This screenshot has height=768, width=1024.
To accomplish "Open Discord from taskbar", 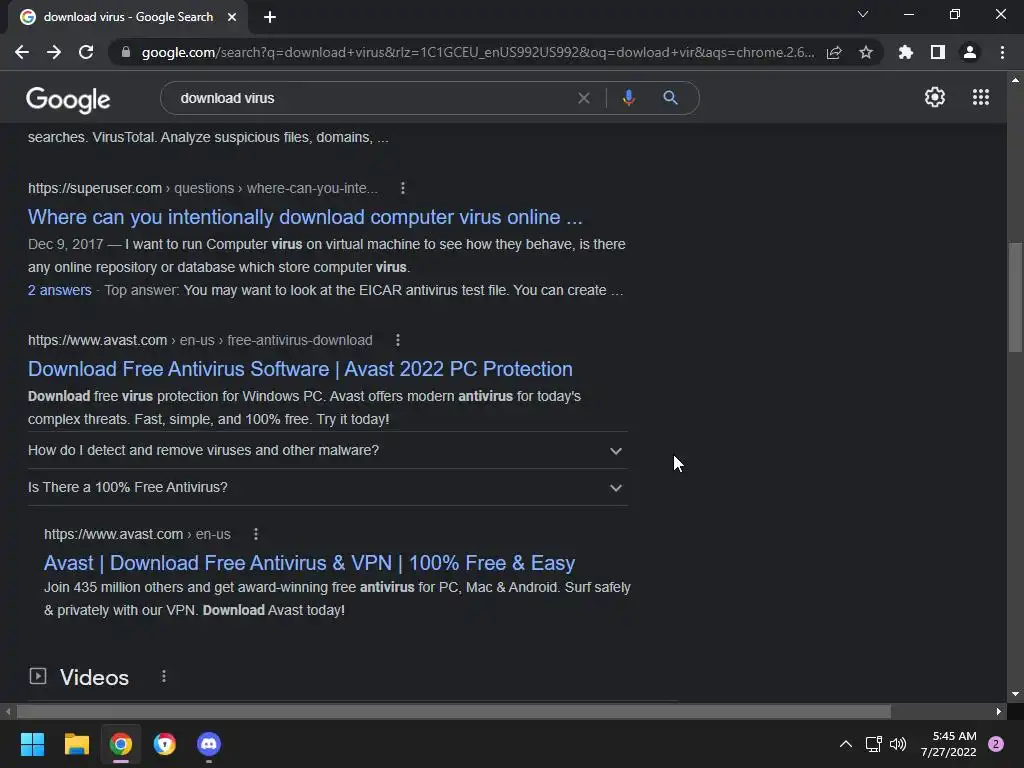I will (x=209, y=744).
